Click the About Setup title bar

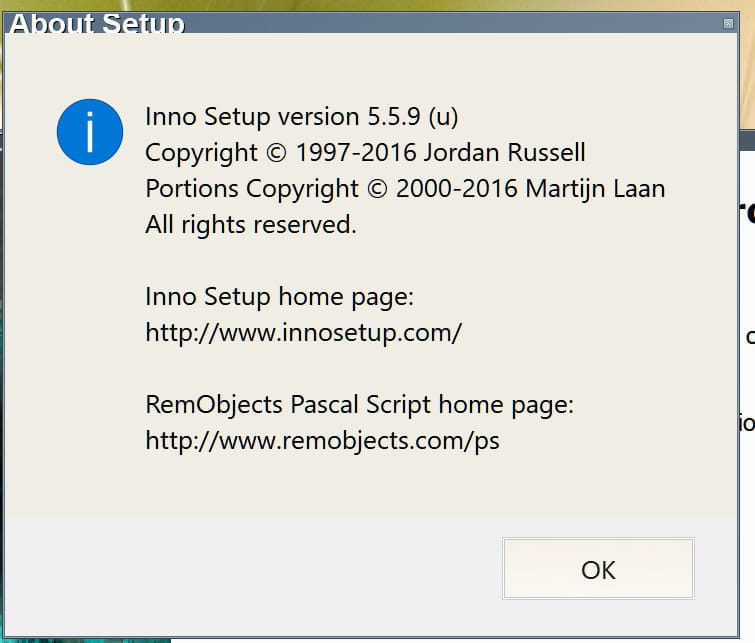(x=371, y=23)
